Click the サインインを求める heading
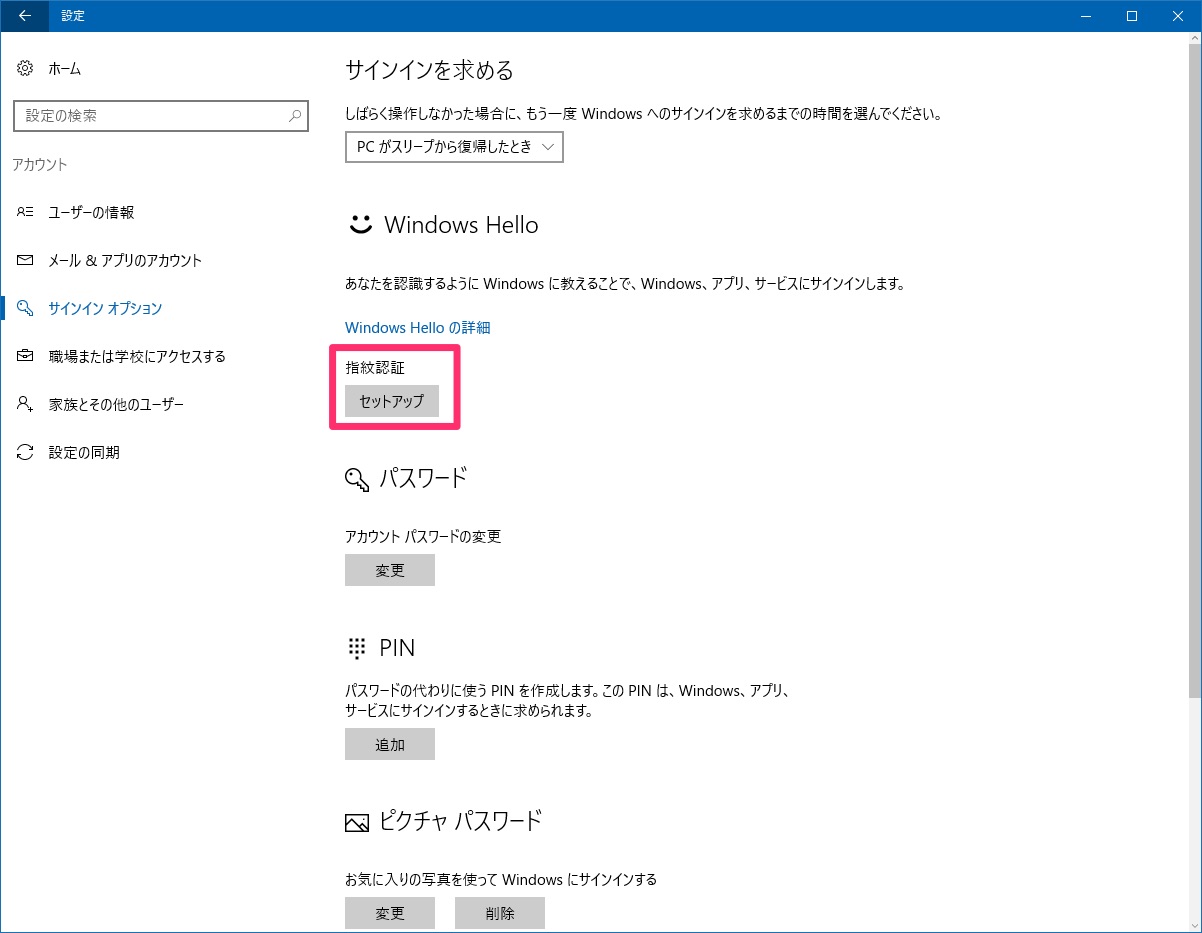 (x=429, y=71)
